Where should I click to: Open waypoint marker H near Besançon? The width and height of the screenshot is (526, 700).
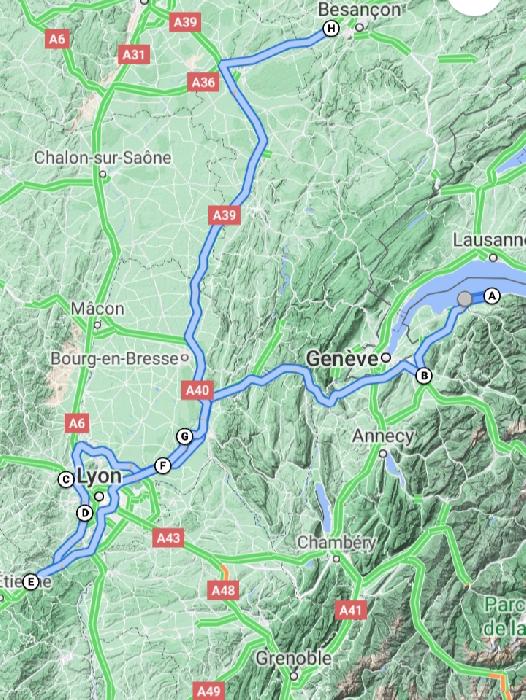pos(331,29)
